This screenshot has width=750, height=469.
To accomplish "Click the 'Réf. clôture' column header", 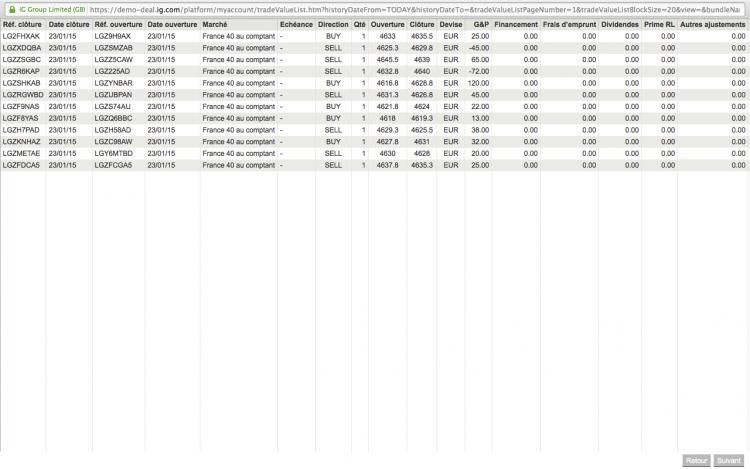I will click(x=22, y=24).
